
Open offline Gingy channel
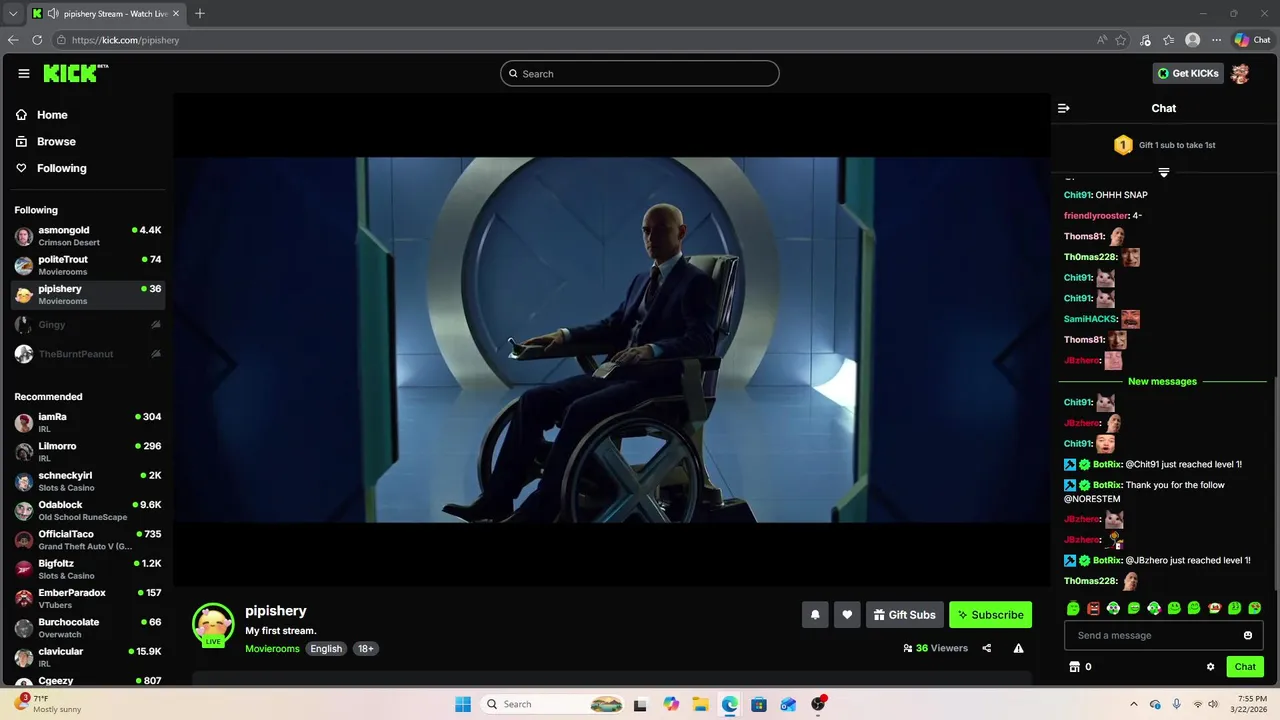(88, 325)
